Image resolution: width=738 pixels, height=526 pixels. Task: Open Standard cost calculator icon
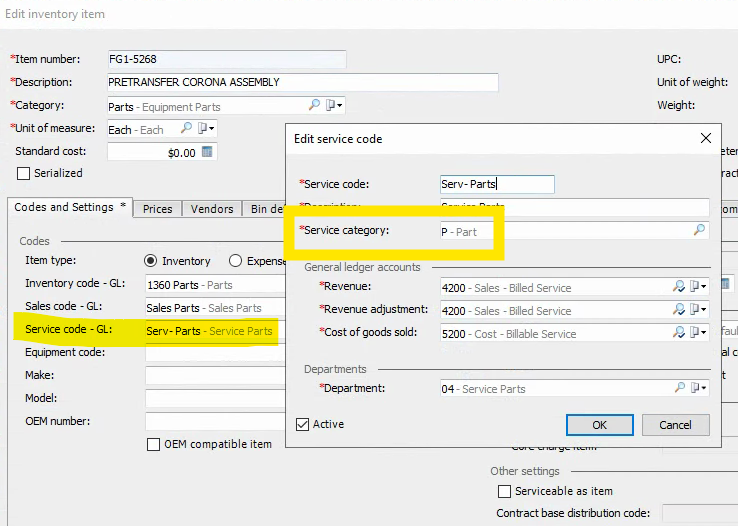[207, 151]
